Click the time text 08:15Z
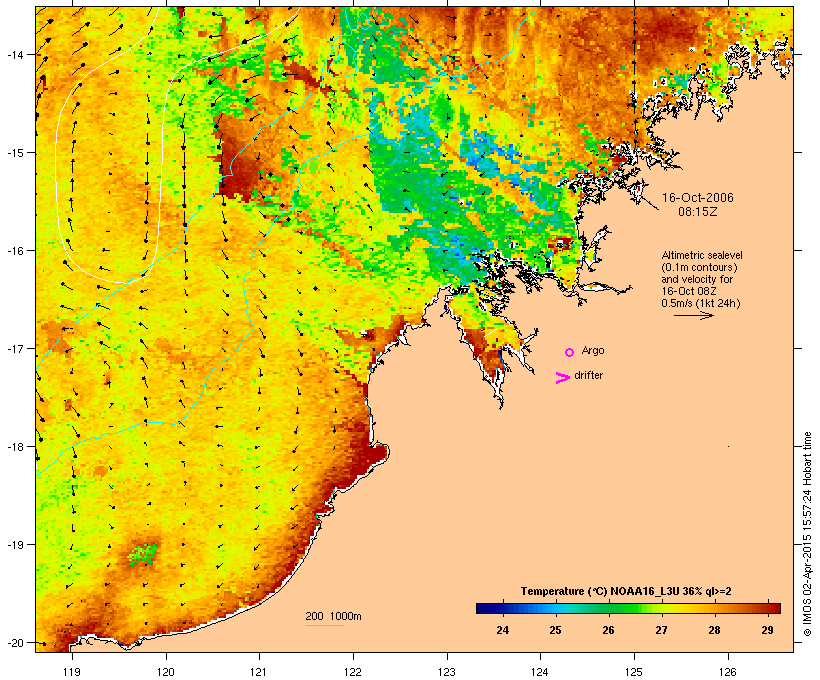 698,212
